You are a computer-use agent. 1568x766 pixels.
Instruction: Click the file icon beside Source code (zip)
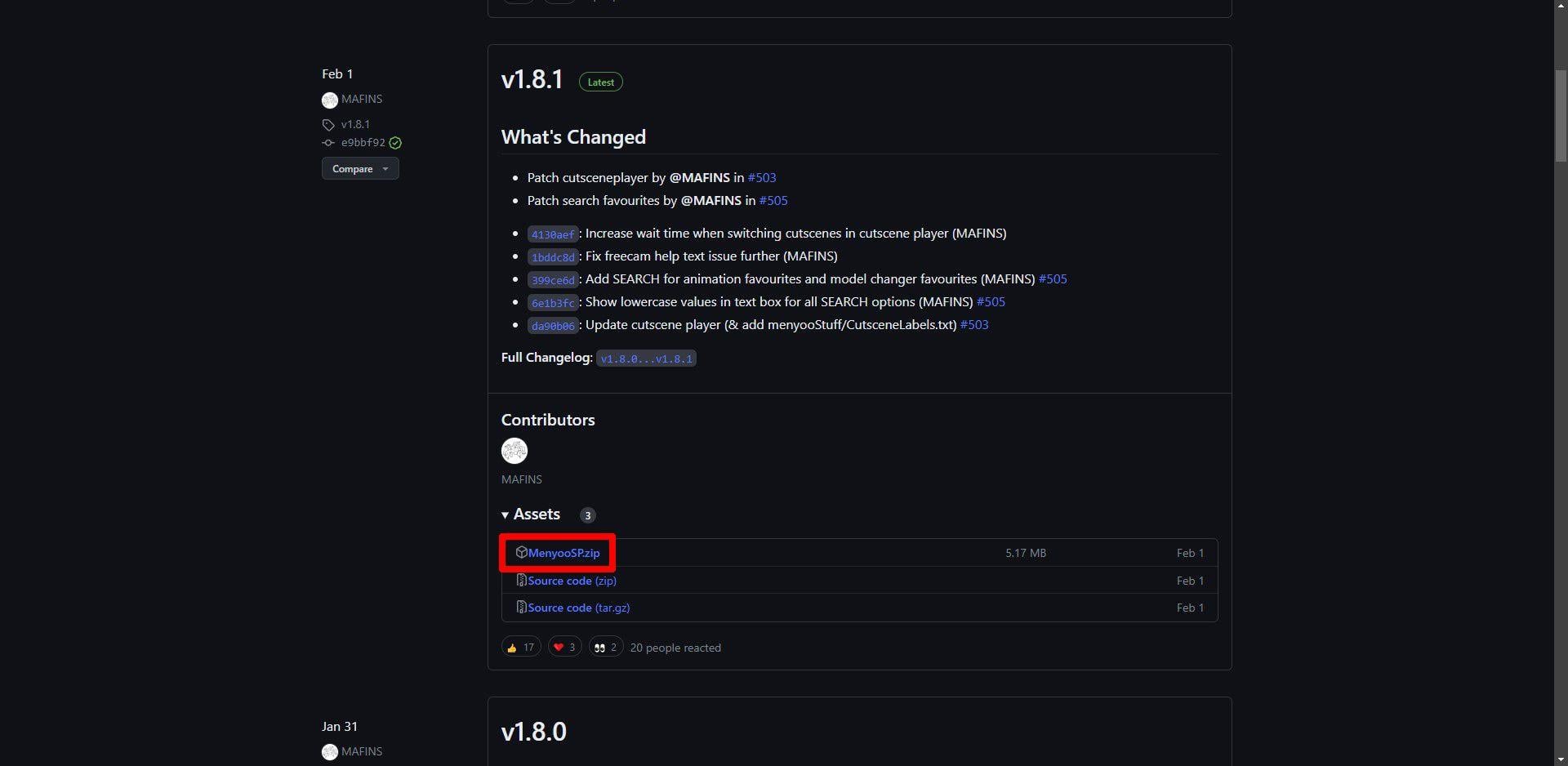pyautogui.click(x=521, y=580)
